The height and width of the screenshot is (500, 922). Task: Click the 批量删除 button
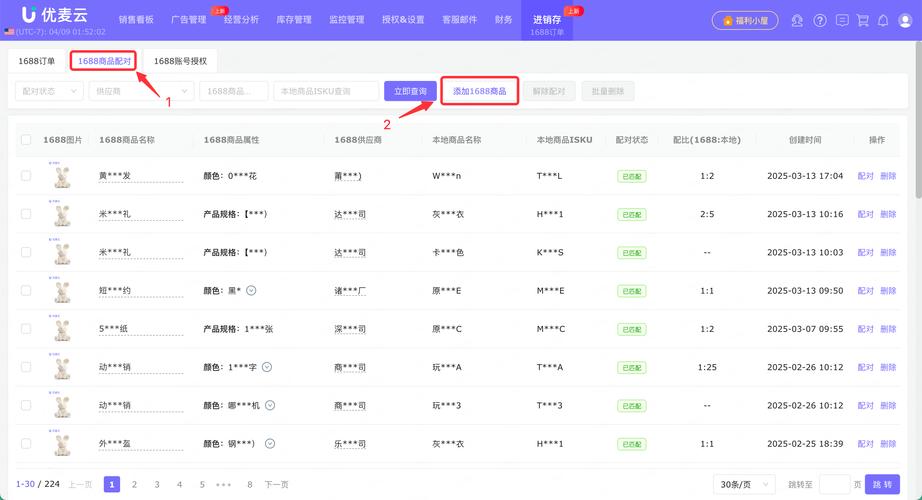(608, 91)
